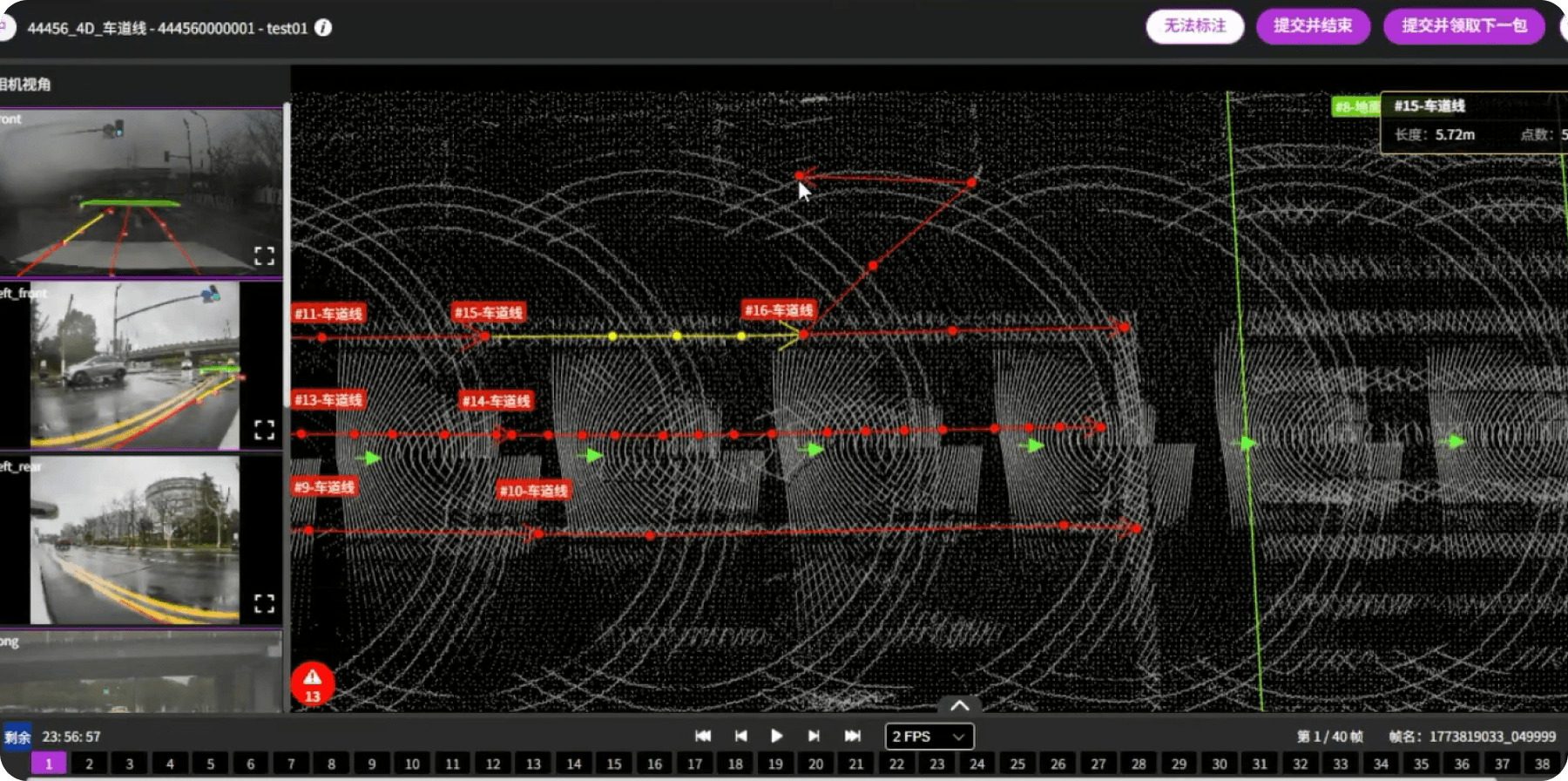Jump to the first frame

tap(703, 737)
